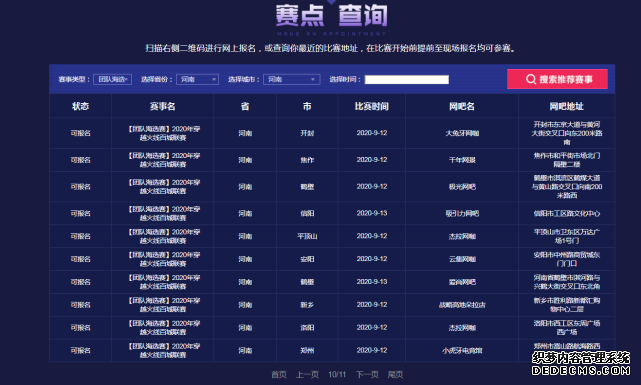Viewport: 641px width, 385px height.
Task: Click address 信阳市工区路文化中心
Action: click(x=567, y=213)
